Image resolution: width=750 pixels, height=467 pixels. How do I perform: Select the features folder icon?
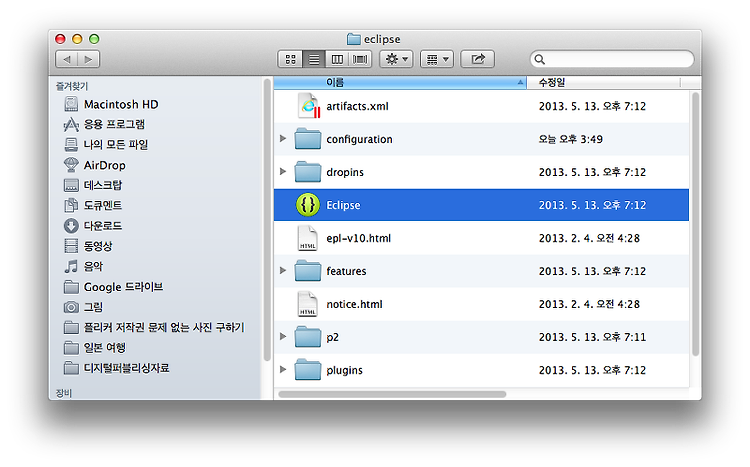(x=308, y=271)
